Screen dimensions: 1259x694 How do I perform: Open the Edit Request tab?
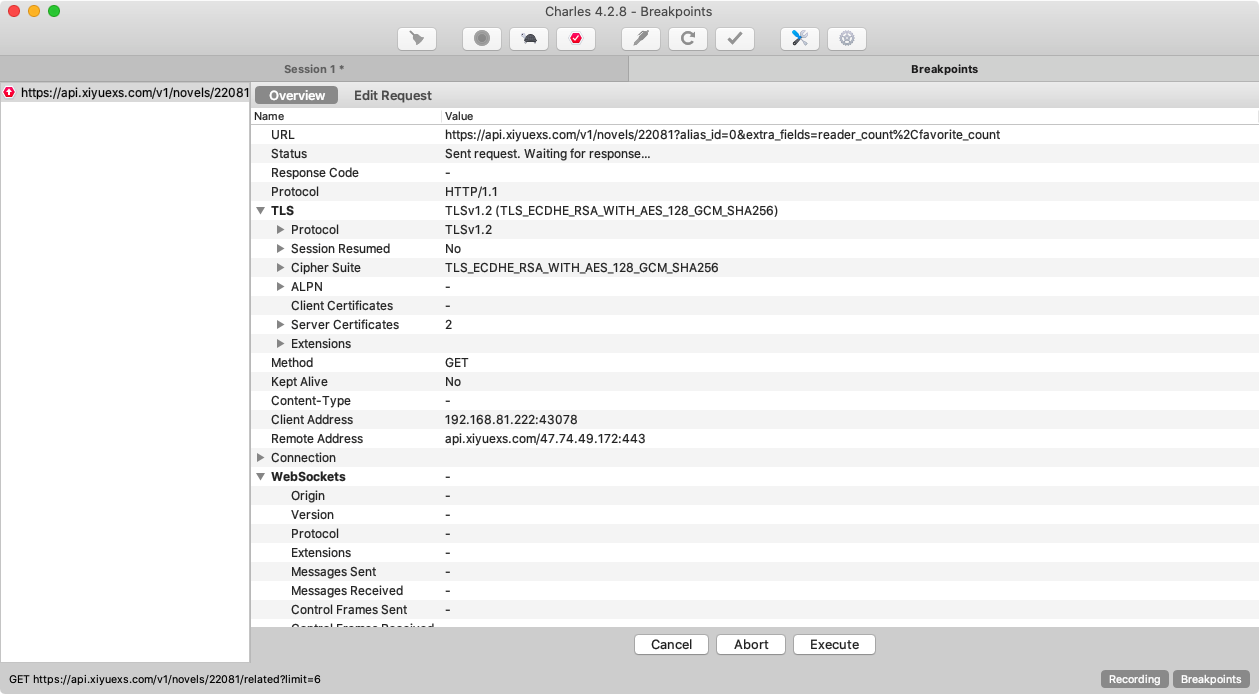[x=393, y=95]
